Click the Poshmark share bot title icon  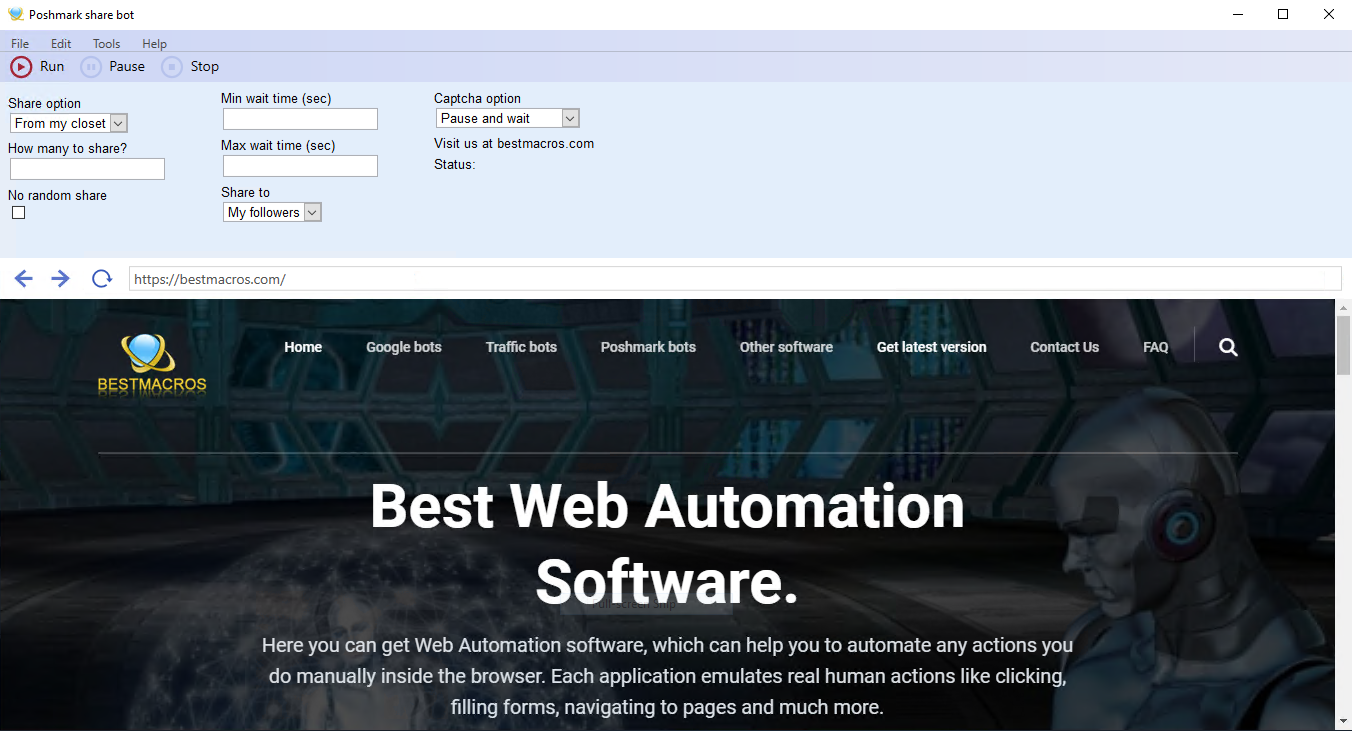pos(15,14)
